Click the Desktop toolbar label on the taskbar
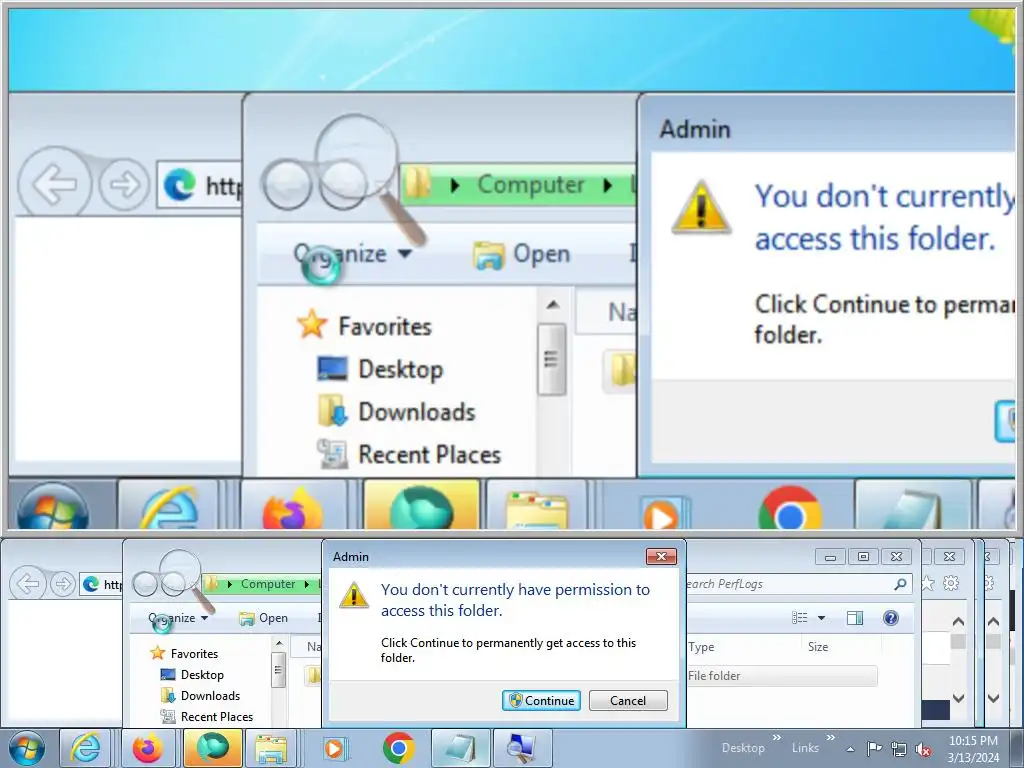The image size is (1024, 768). (743, 748)
